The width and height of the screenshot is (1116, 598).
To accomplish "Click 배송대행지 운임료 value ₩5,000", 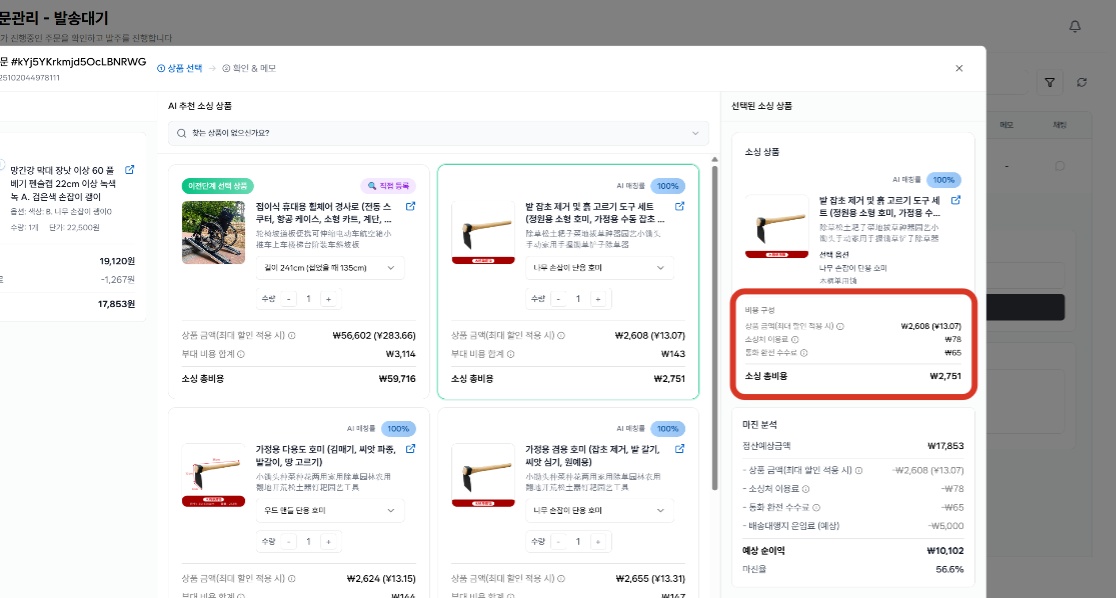I will (947, 526).
